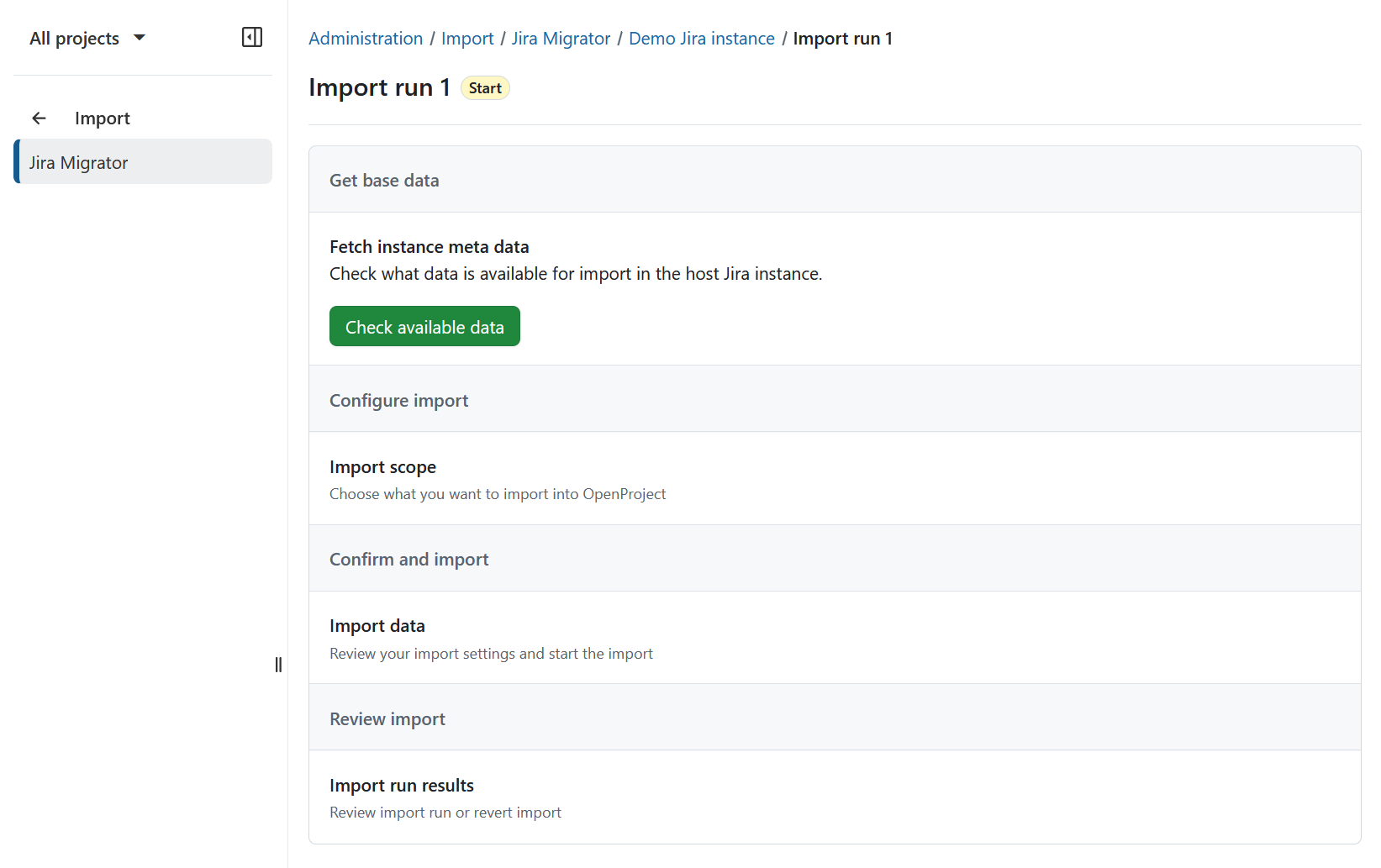Open Demo Jira instance breadcrumb
The height and width of the screenshot is (868, 1381).
click(x=702, y=39)
